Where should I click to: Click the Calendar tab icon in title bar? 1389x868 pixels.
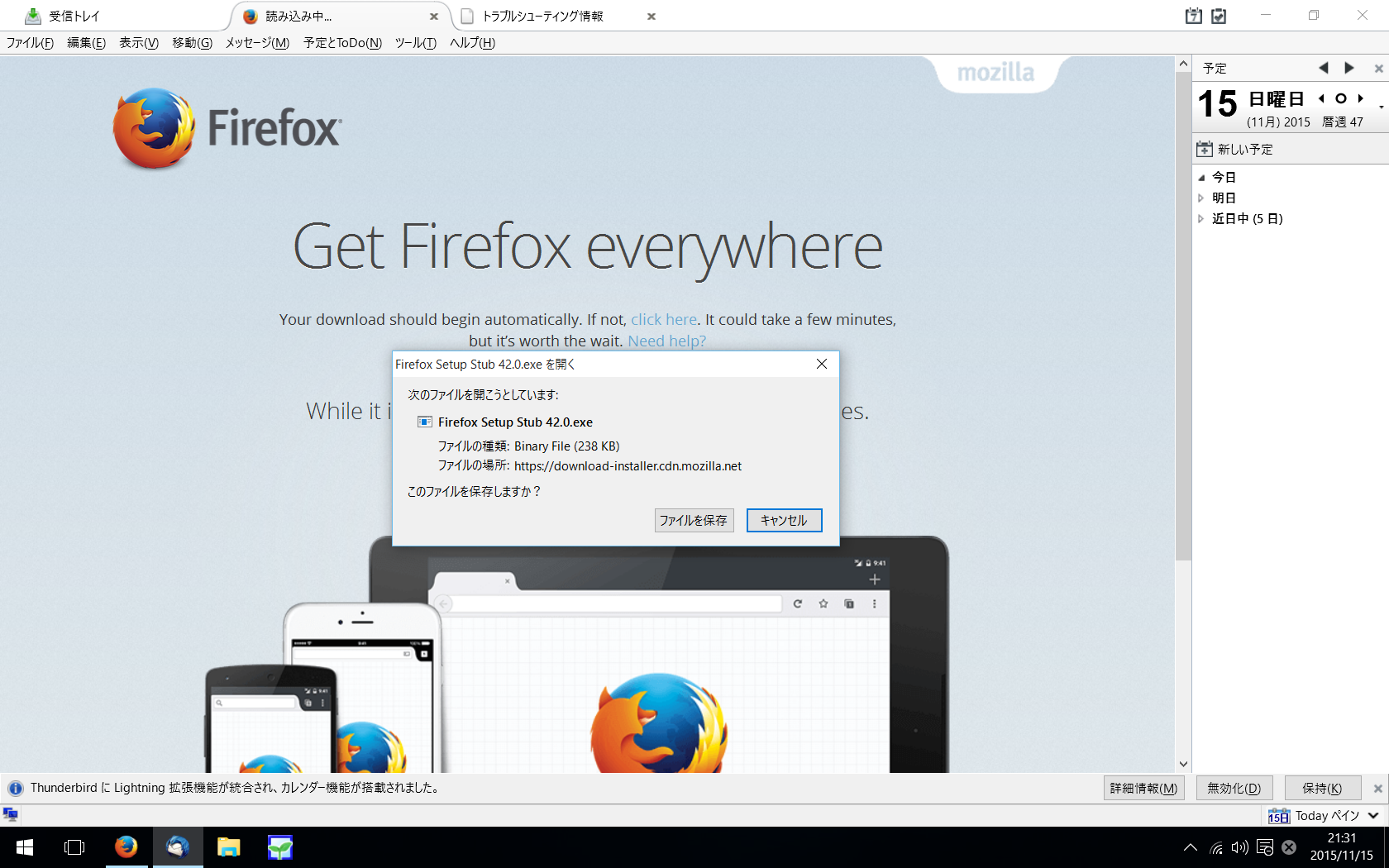[x=1193, y=16]
